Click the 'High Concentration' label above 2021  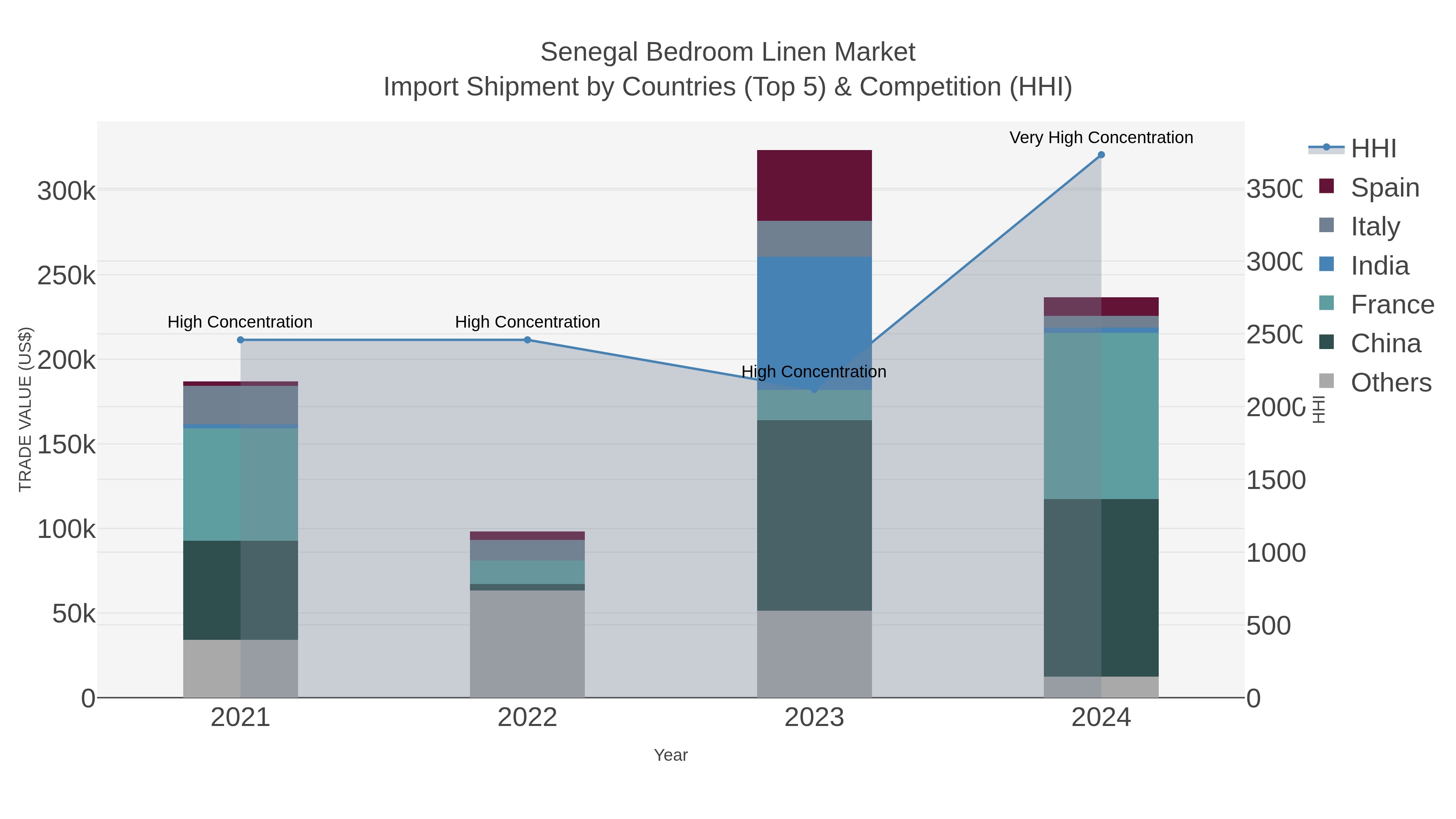240,322
